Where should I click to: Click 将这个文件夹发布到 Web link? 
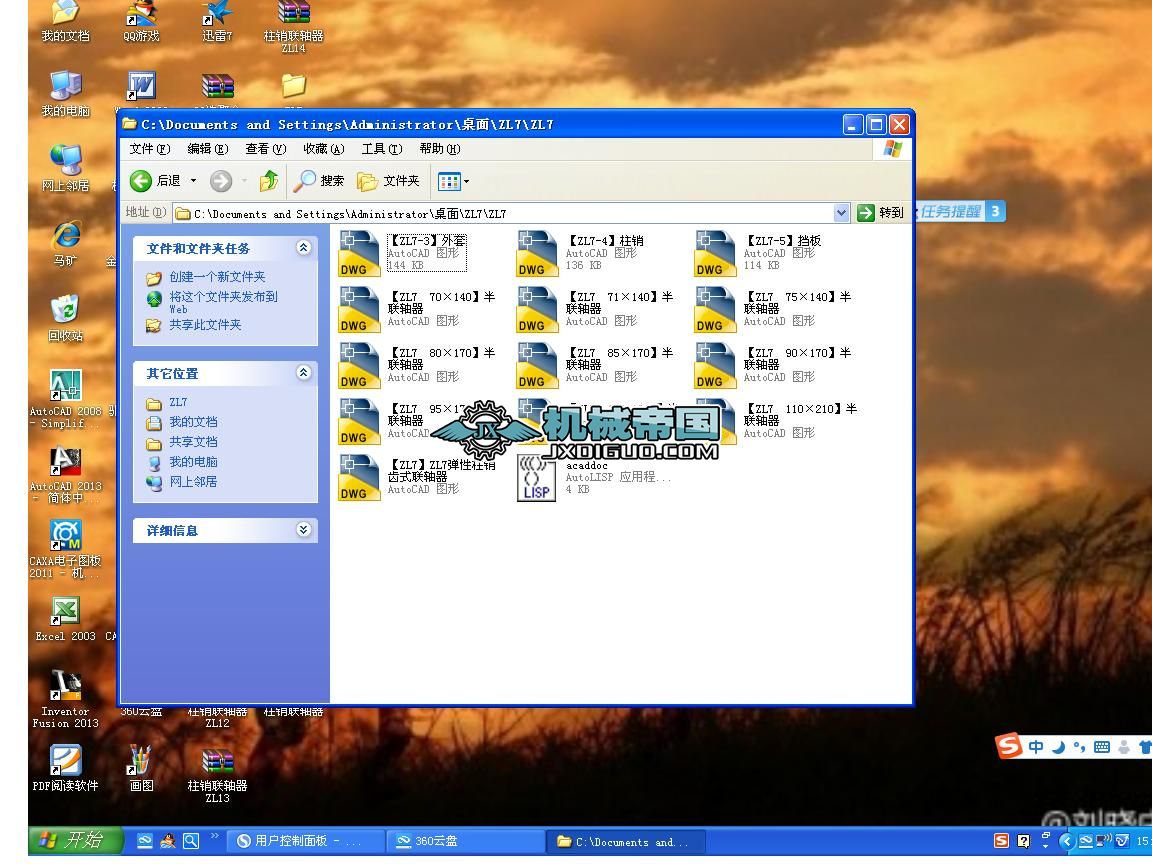tap(223, 302)
